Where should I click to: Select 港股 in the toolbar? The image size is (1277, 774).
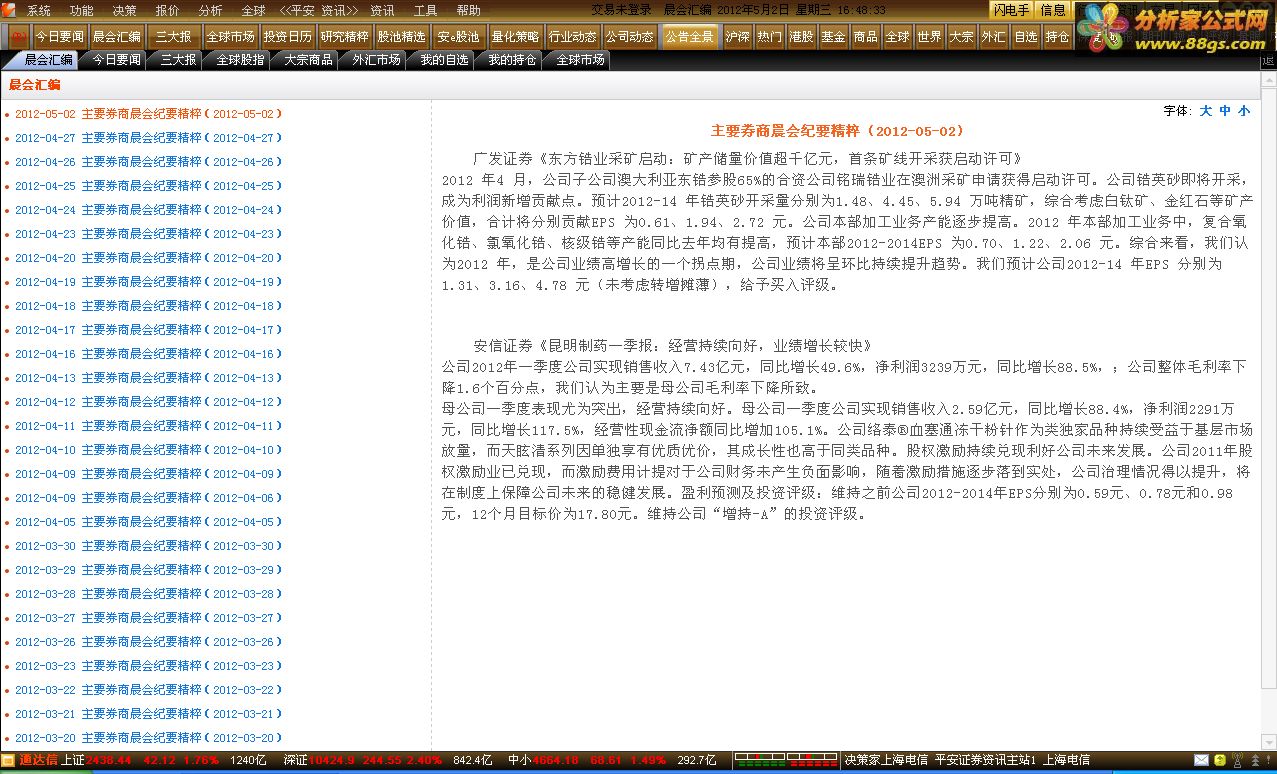(x=801, y=37)
